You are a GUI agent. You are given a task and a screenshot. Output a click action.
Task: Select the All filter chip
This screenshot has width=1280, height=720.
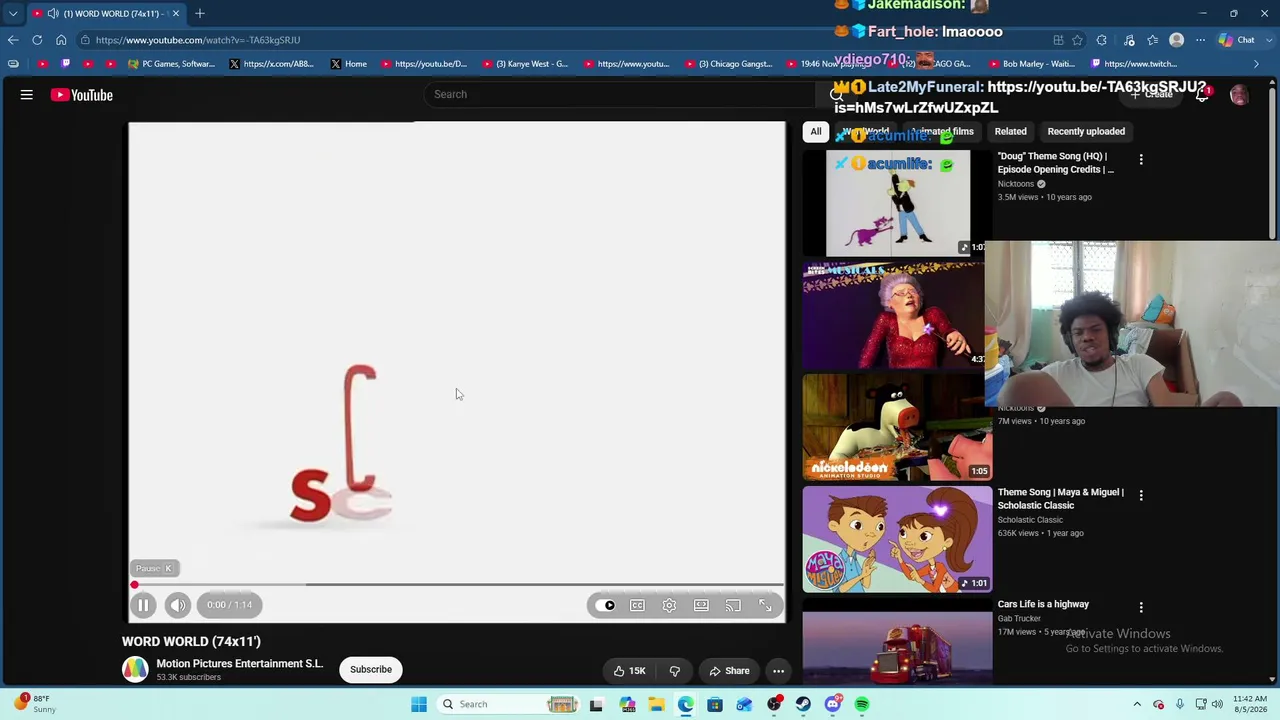tap(816, 131)
